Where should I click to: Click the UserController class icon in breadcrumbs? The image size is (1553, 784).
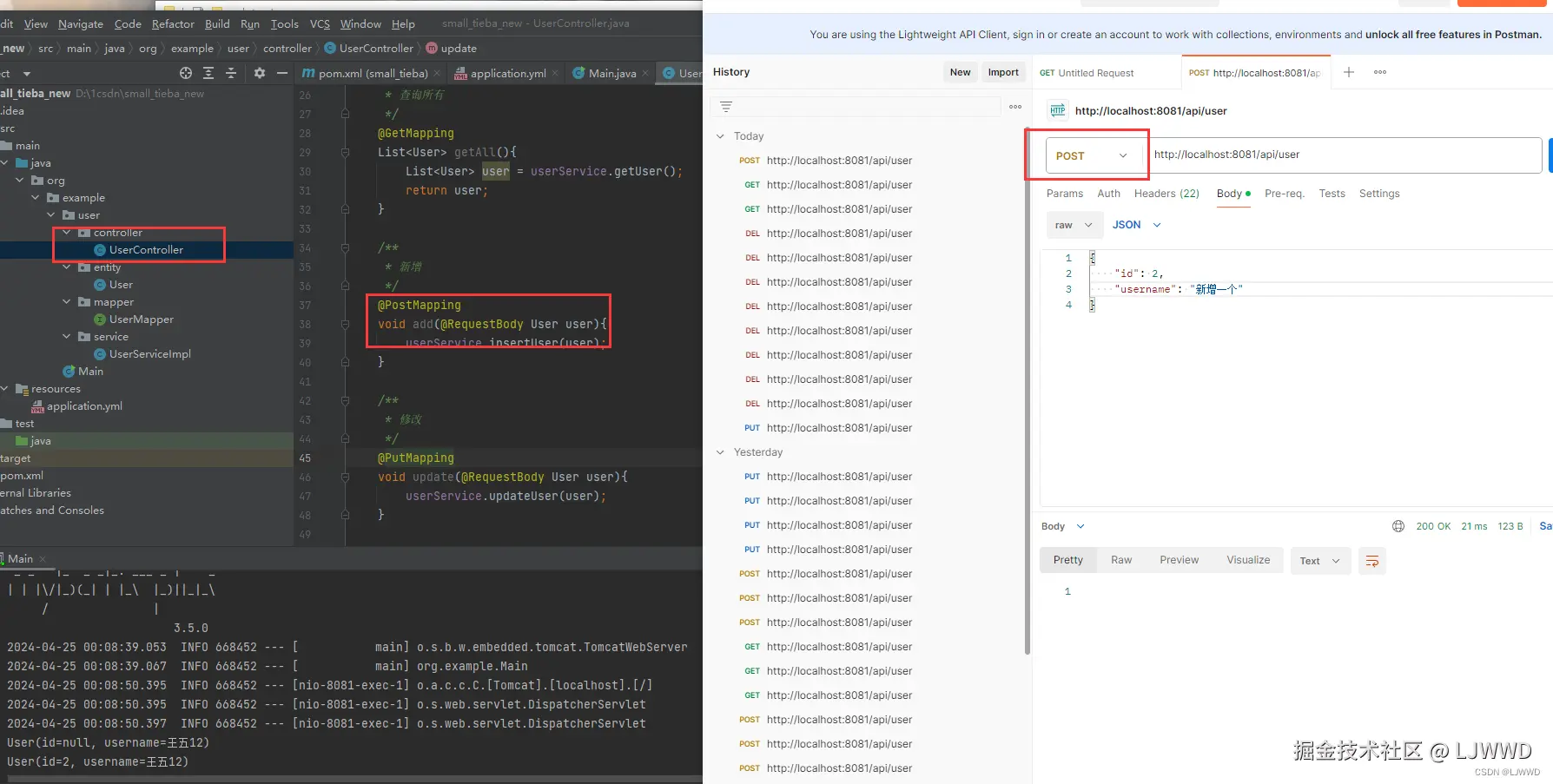click(330, 49)
